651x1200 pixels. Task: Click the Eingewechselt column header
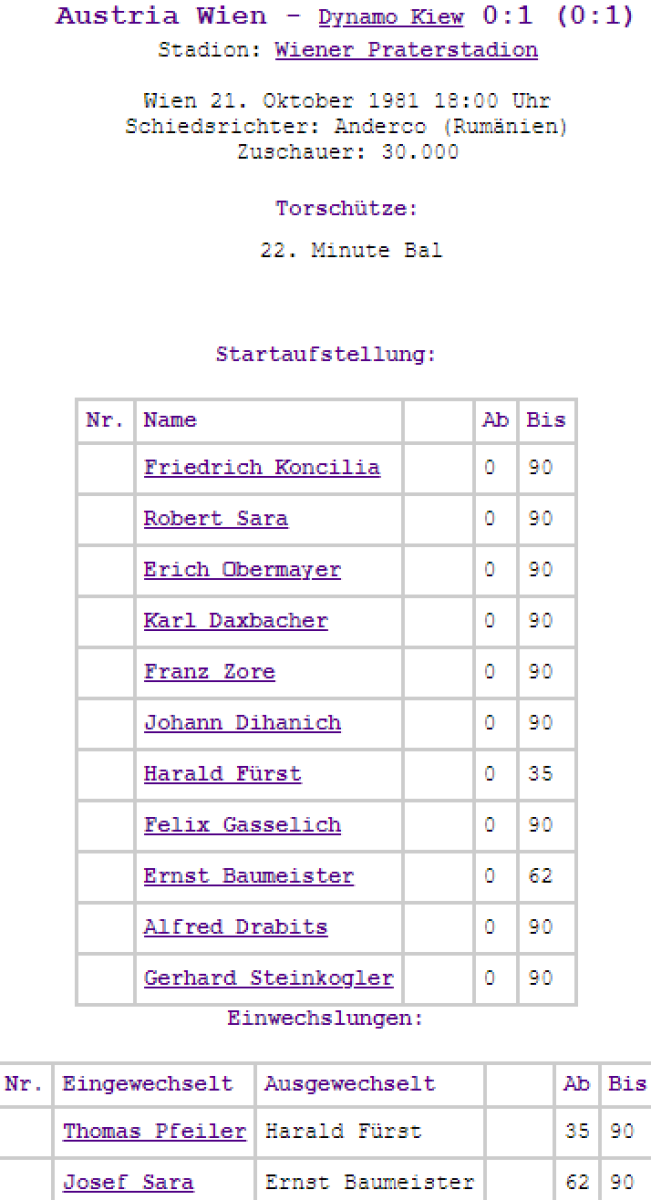pyautogui.click(x=147, y=1084)
